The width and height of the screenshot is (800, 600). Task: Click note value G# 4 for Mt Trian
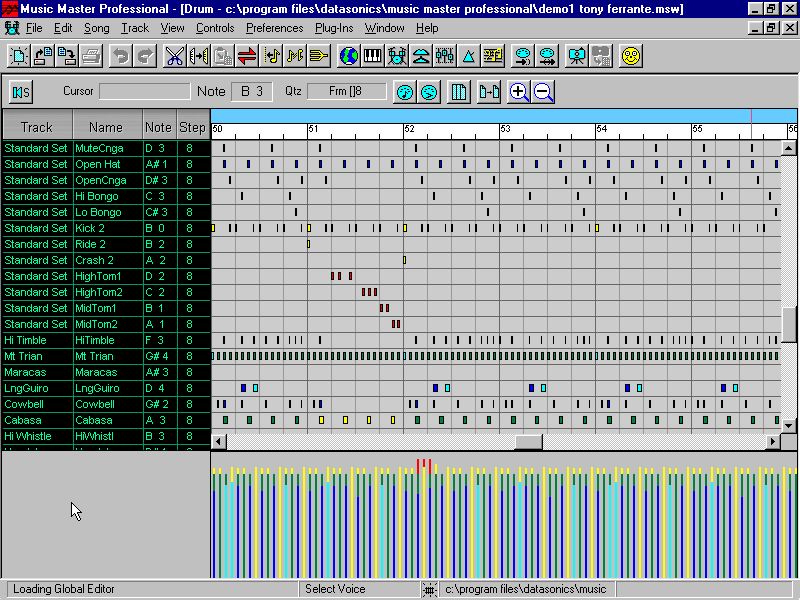[160, 356]
